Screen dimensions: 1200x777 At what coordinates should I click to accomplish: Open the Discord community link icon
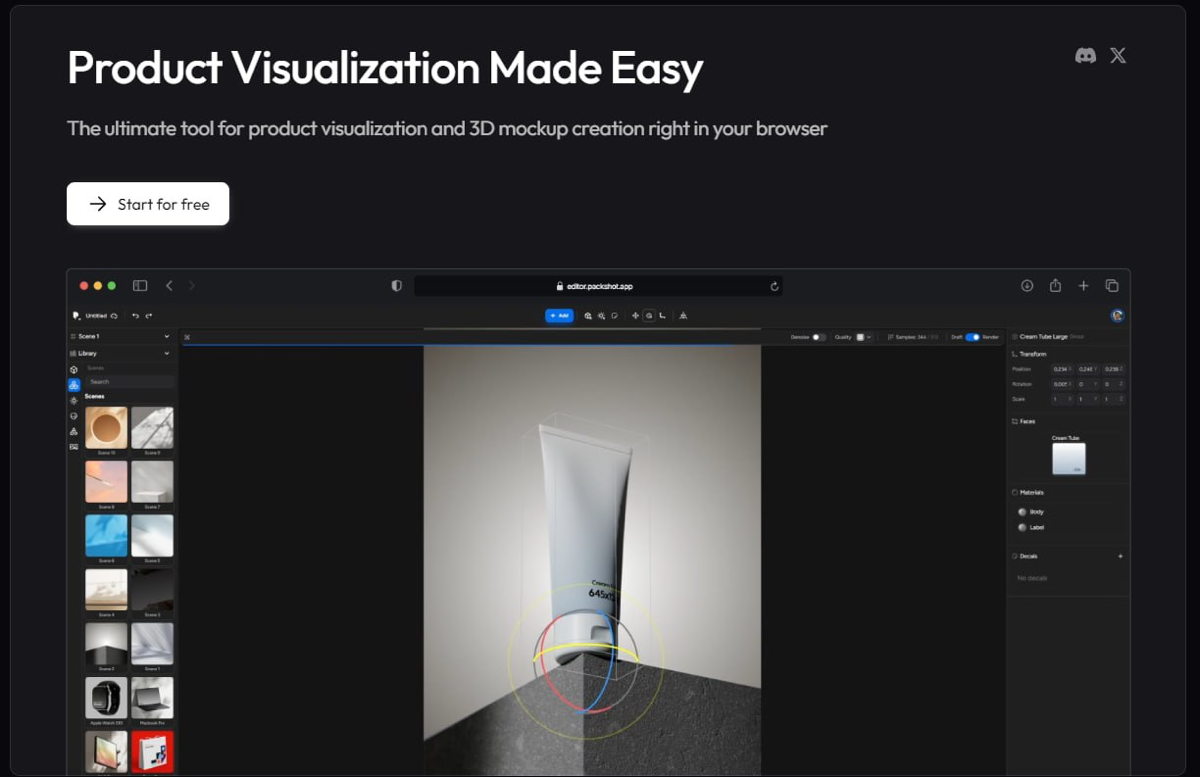[1085, 56]
